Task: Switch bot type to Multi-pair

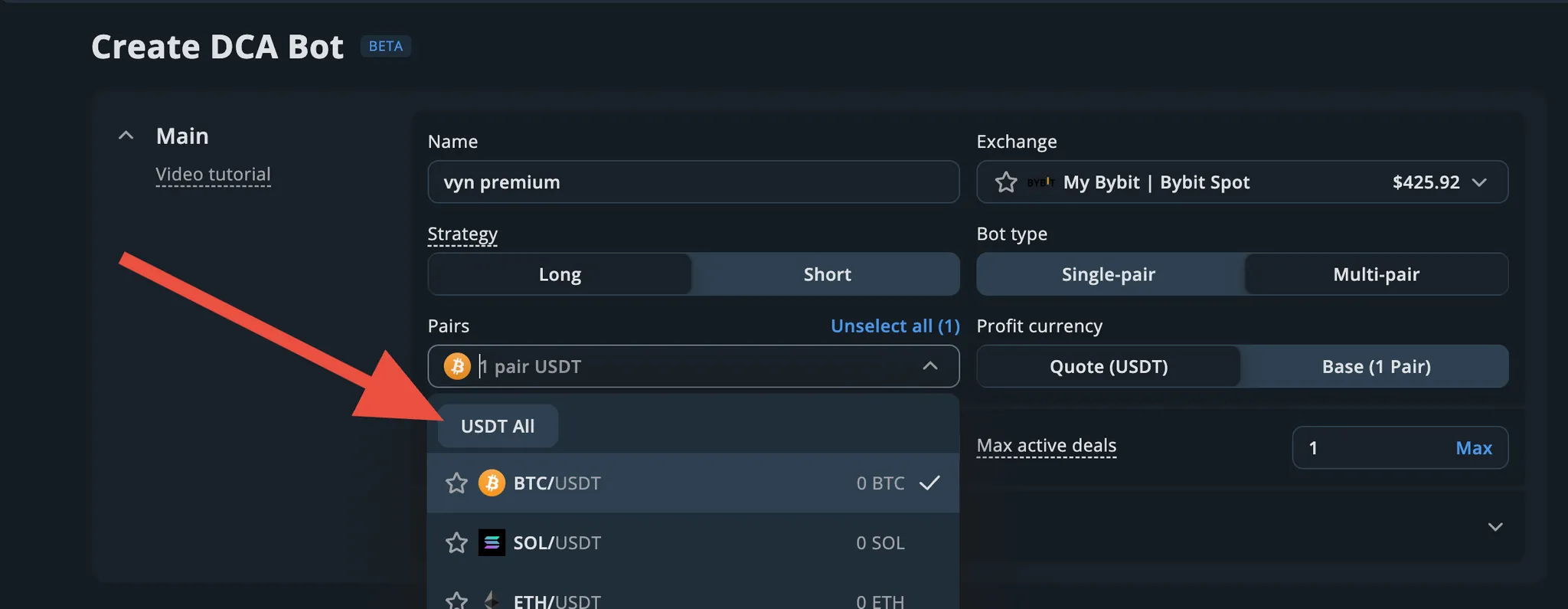Action: [x=1376, y=274]
